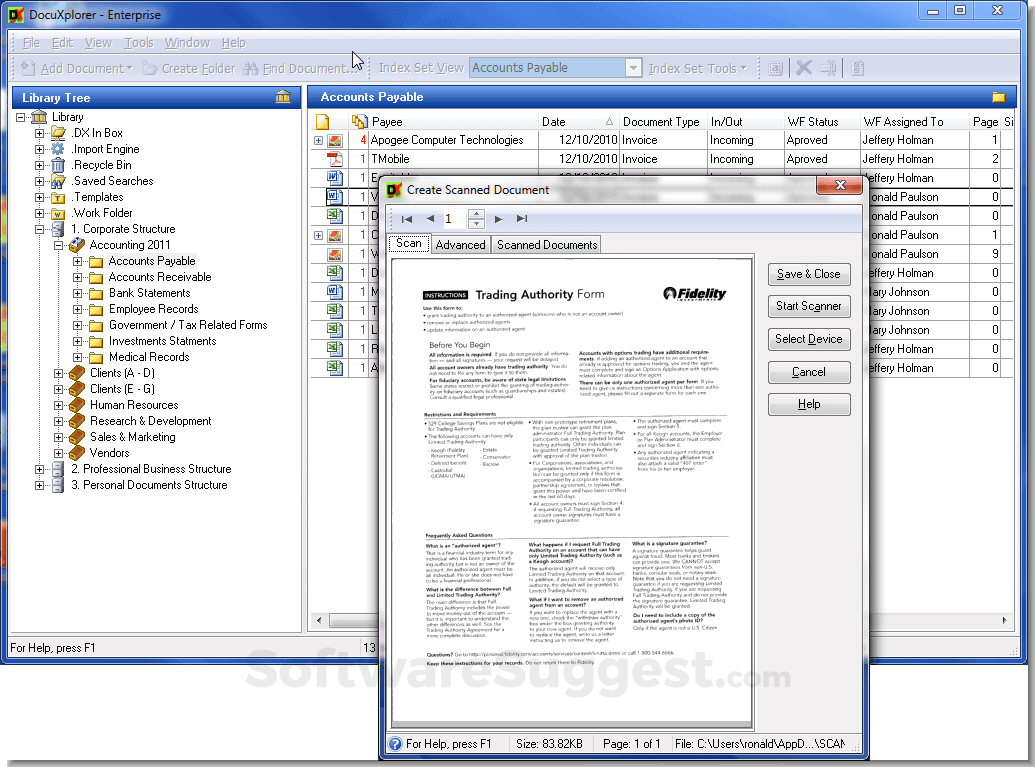This screenshot has width=1035, height=767.
Task: Sort records by clicking the Date column header
Action: click(553, 121)
